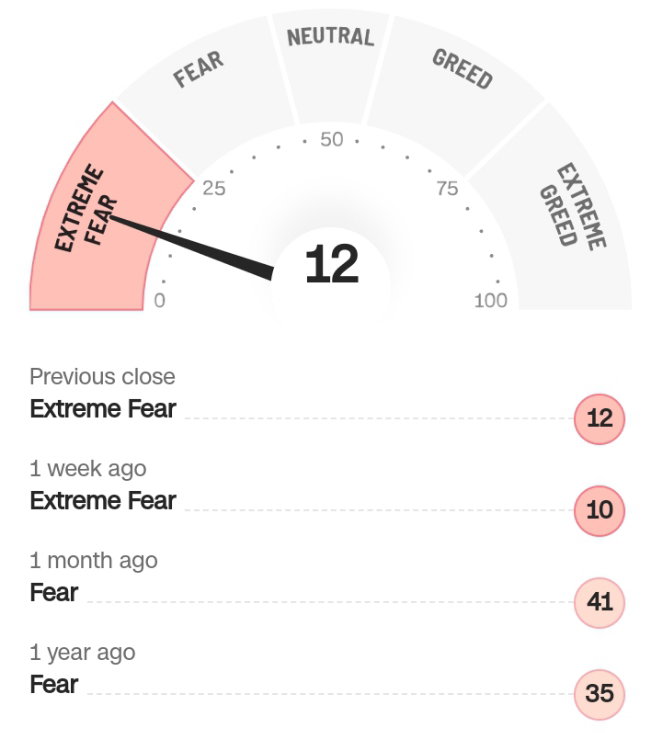Click the 50 scale marker
This screenshot has width=662, height=733.
[x=331, y=139]
